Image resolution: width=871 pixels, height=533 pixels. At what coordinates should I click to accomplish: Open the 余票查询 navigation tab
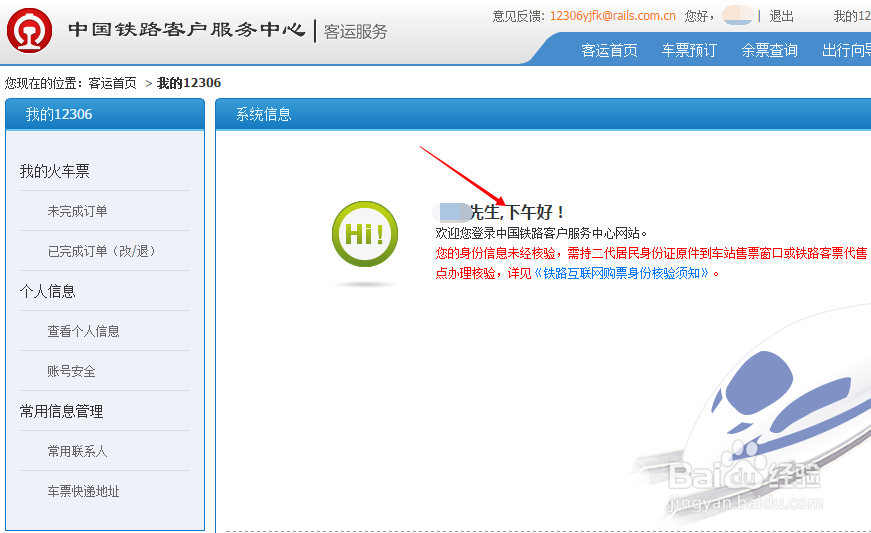(x=769, y=51)
